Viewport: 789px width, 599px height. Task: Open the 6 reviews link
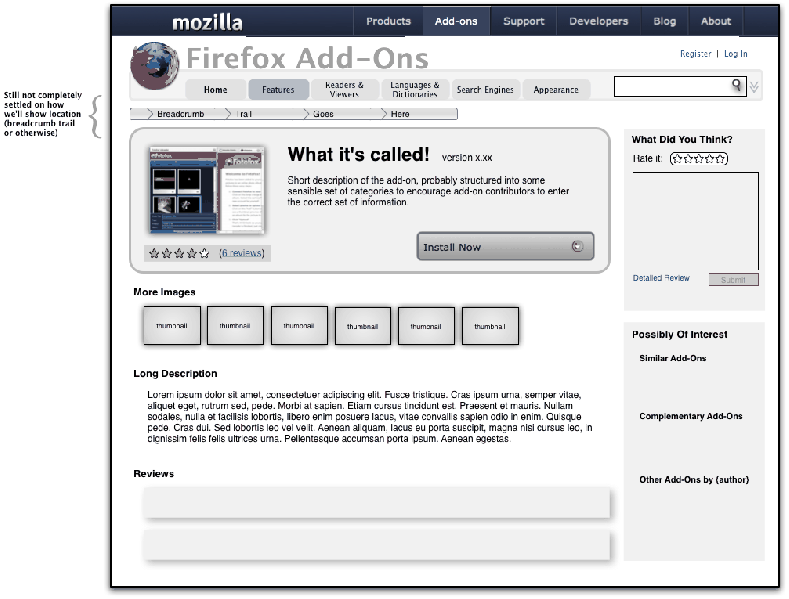point(242,253)
